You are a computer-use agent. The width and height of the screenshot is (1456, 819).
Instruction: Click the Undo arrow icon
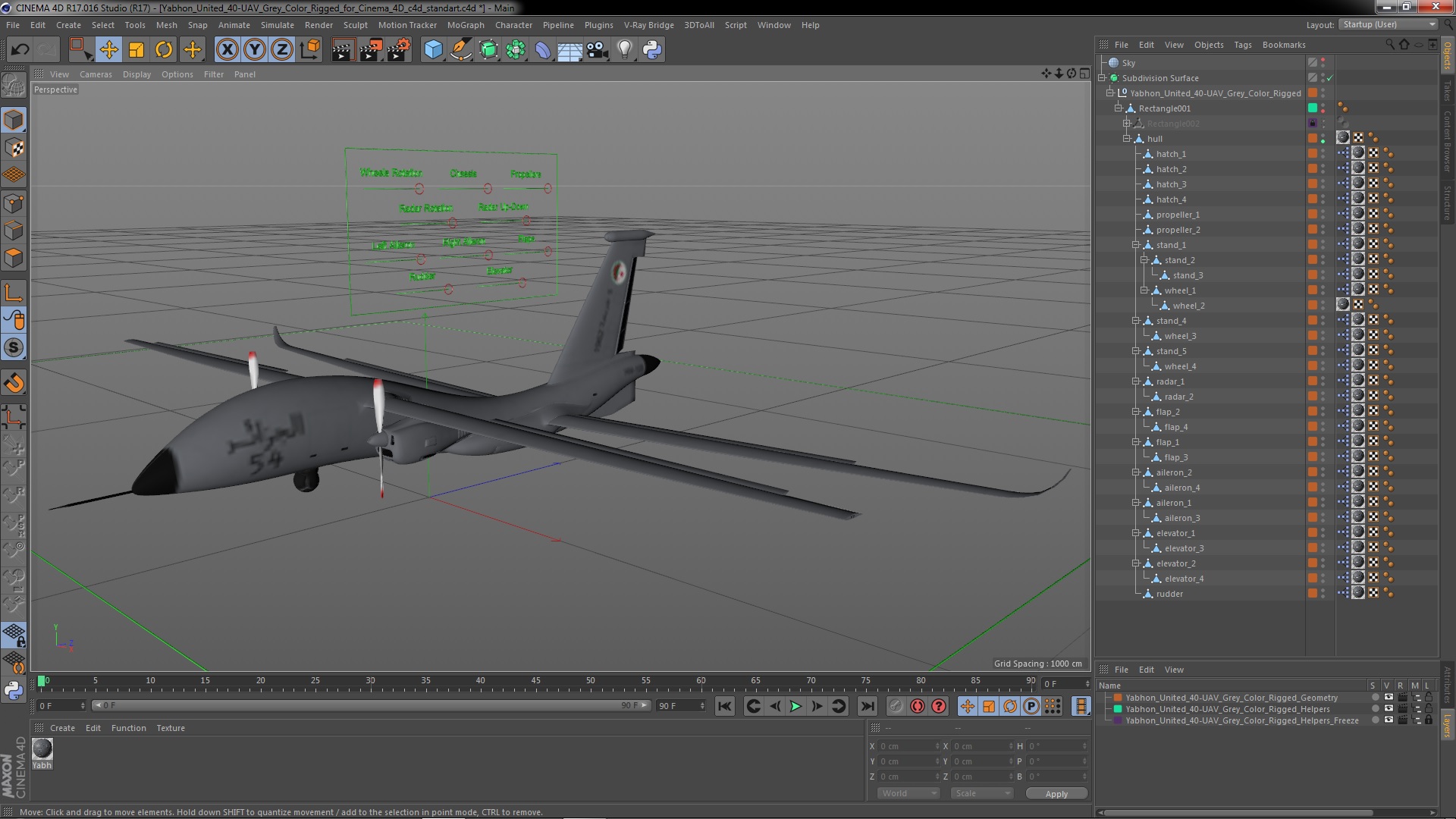(x=20, y=50)
